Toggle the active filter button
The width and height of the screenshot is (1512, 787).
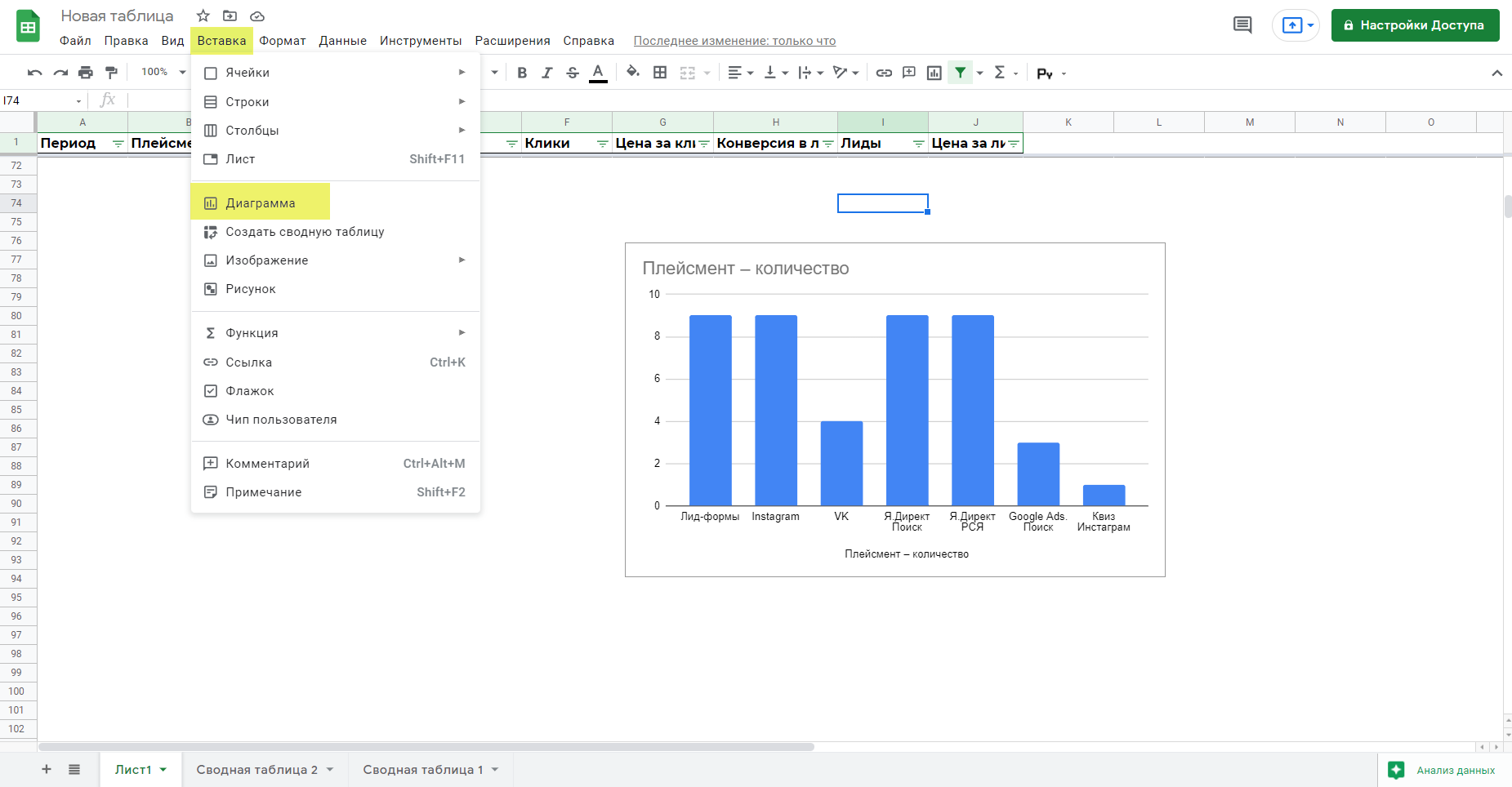961,73
